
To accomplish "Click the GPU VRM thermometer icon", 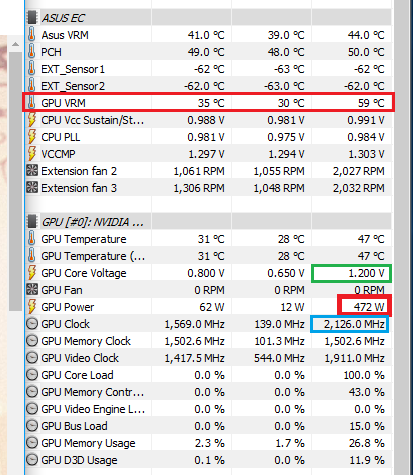I will tap(31, 103).
